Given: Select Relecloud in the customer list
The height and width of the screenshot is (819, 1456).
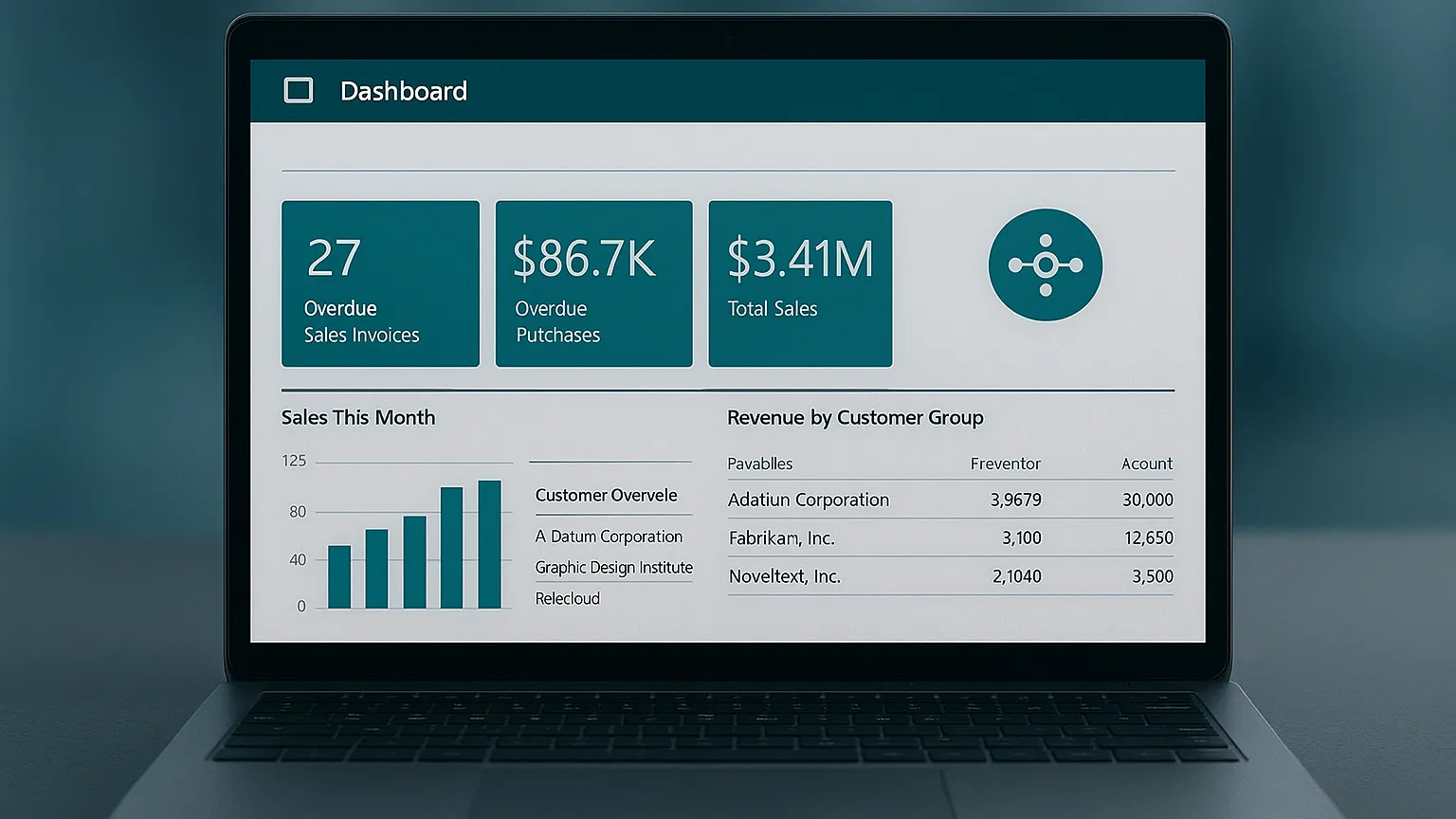Looking at the screenshot, I should tap(567, 599).
